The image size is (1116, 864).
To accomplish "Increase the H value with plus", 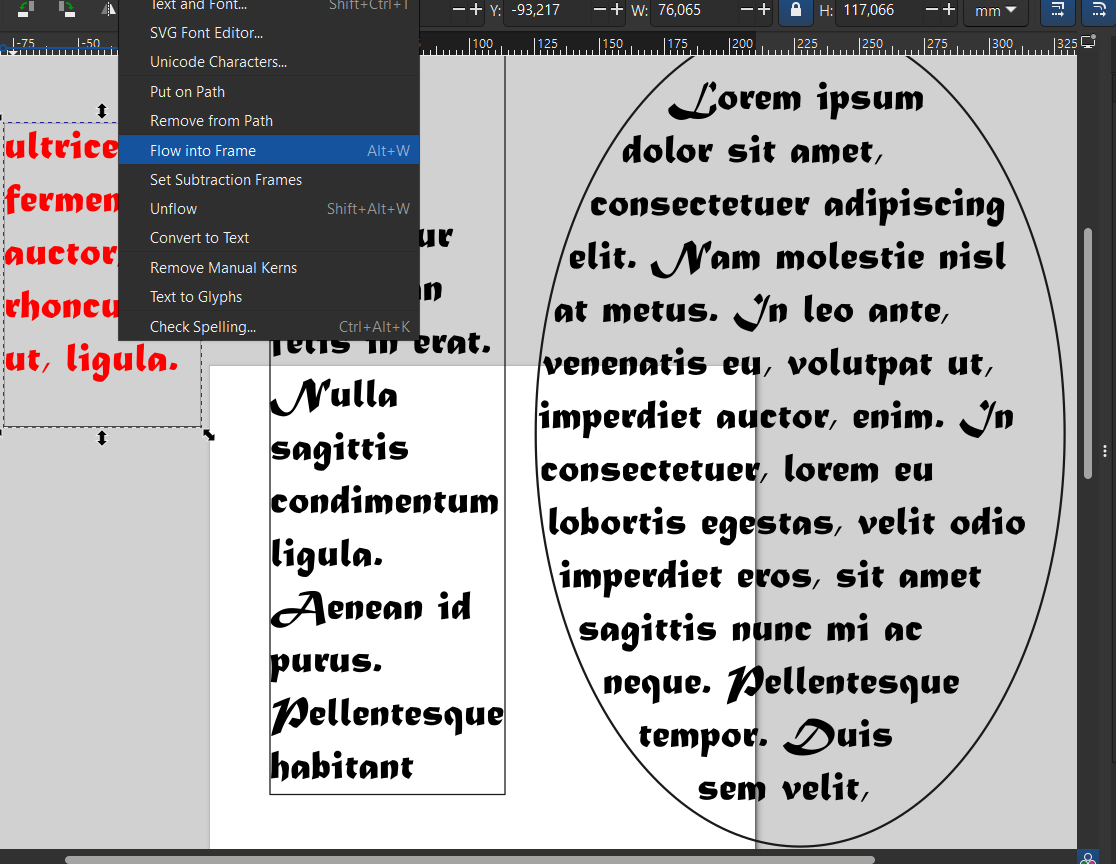I will click(x=949, y=10).
